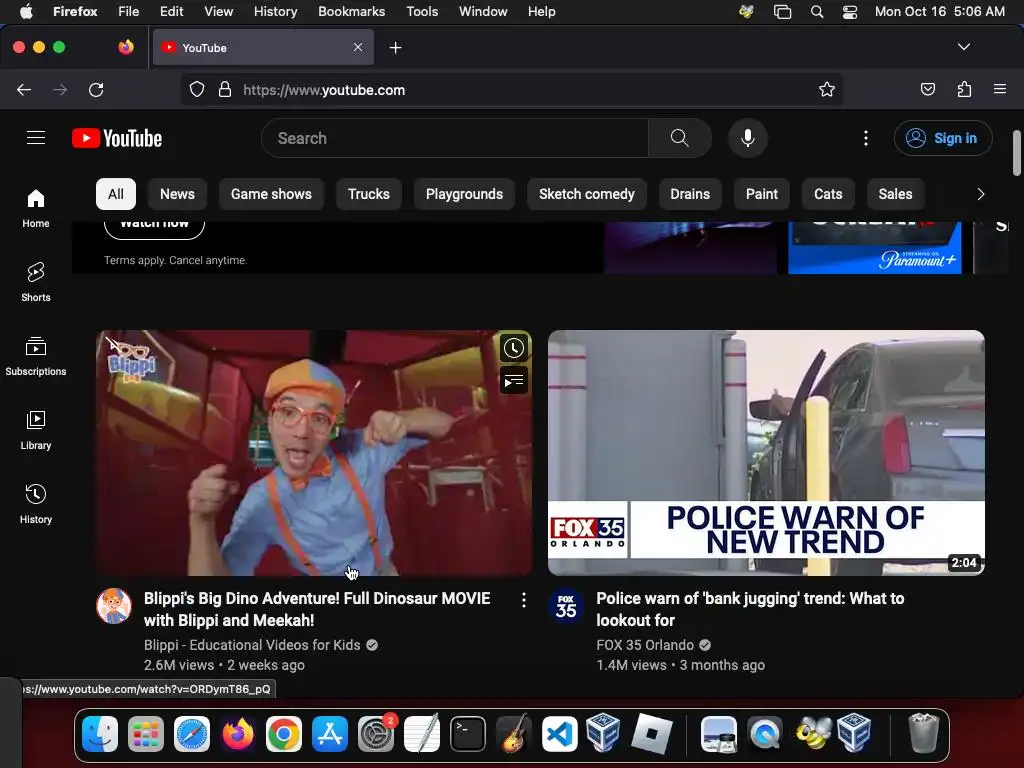This screenshot has width=1024, height=768.
Task: Open Firefox application menu
Action: (x=1000, y=89)
